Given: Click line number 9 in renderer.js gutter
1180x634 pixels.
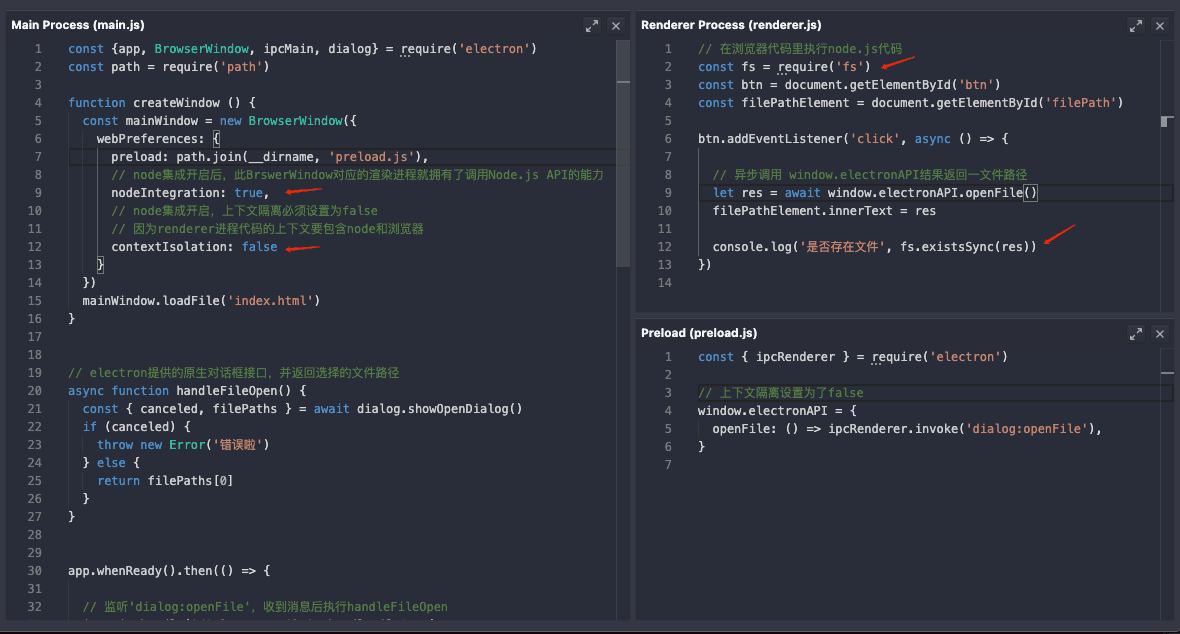Looking at the screenshot, I should click(x=666, y=193).
